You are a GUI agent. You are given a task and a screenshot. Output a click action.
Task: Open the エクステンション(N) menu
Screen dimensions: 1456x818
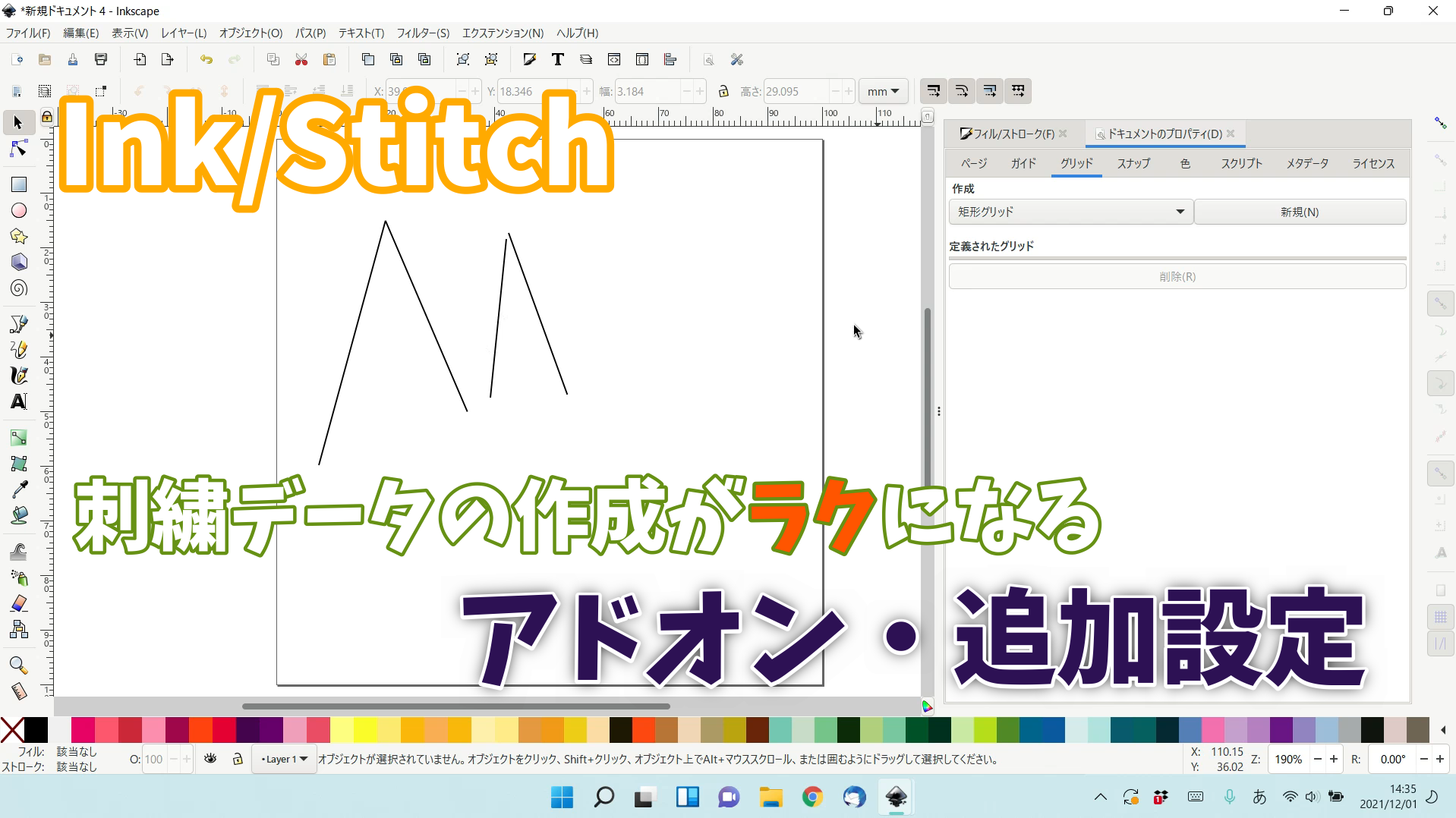[x=503, y=33]
